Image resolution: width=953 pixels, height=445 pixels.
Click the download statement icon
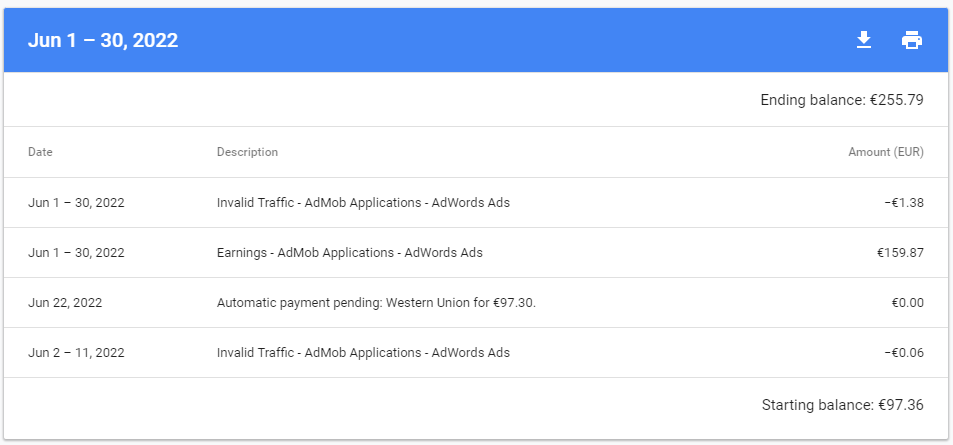pos(864,40)
